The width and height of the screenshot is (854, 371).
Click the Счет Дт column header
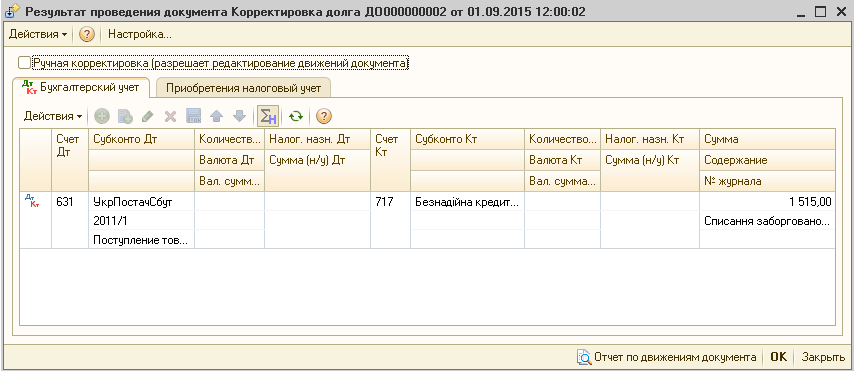(70, 160)
